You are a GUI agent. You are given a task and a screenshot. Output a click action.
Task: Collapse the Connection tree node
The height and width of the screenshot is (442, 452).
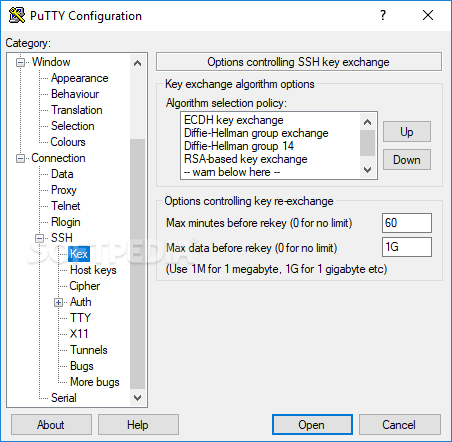21,158
